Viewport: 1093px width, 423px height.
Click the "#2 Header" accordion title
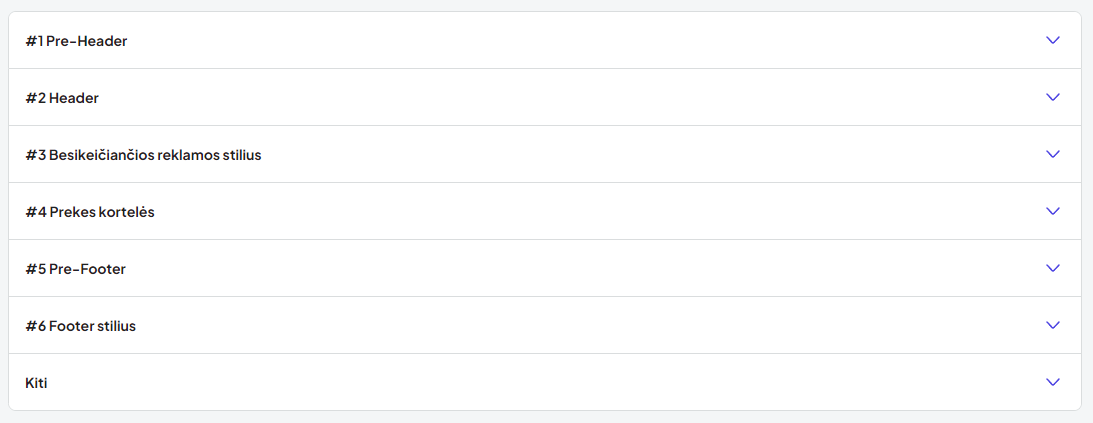(x=62, y=98)
